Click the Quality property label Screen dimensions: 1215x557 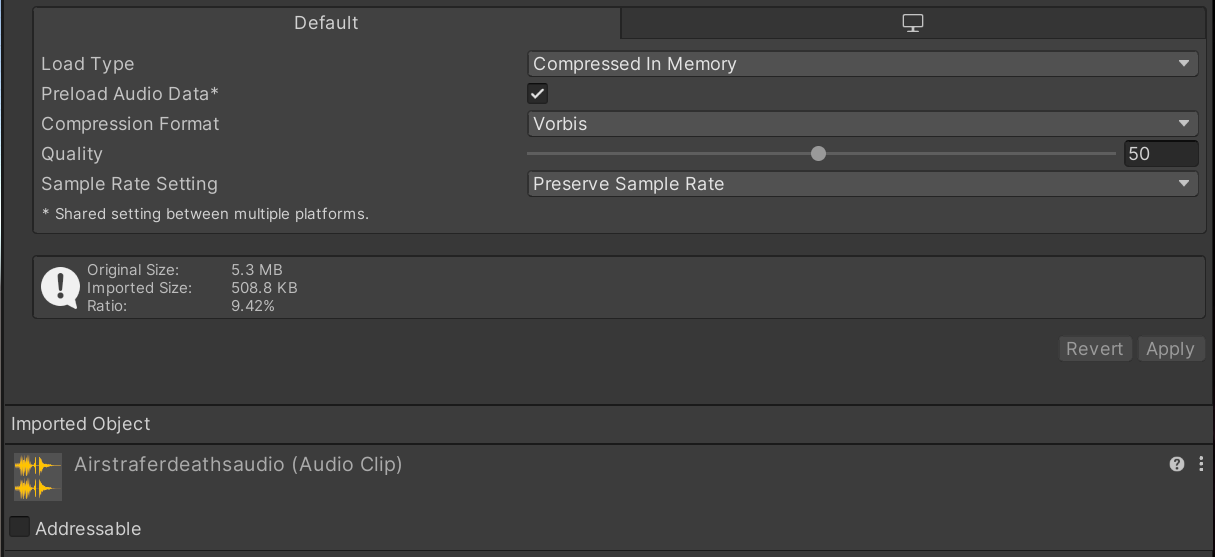click(x=72, y=154)
